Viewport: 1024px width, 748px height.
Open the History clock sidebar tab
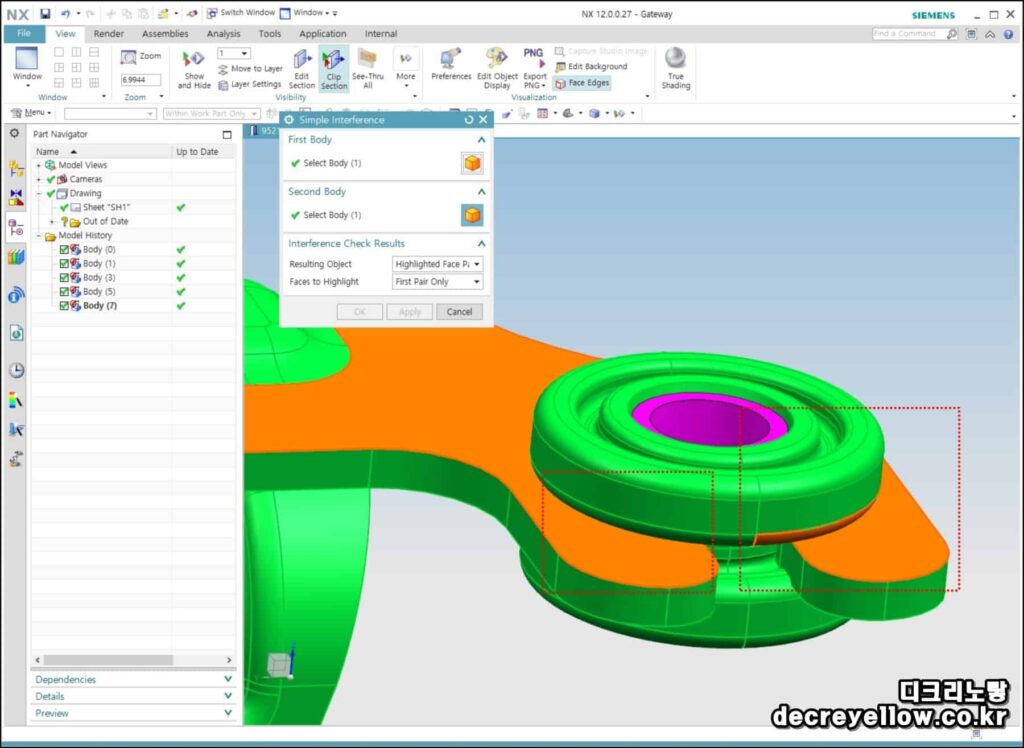[x=16, y=370]
